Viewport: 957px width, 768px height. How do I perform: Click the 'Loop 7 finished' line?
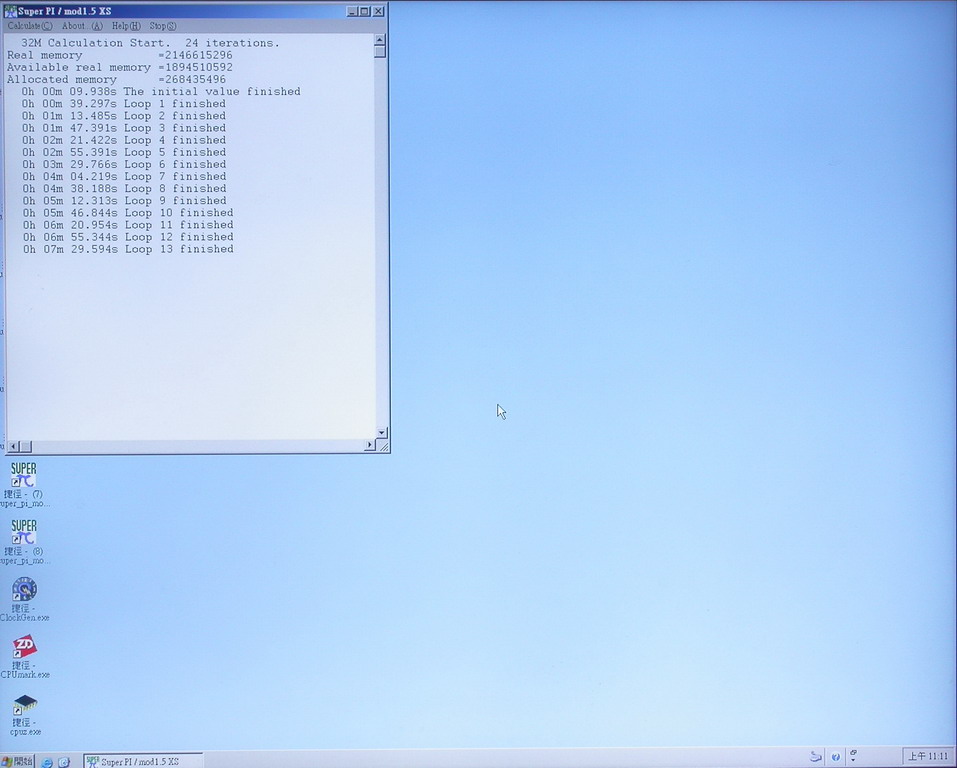pos(124,176)
